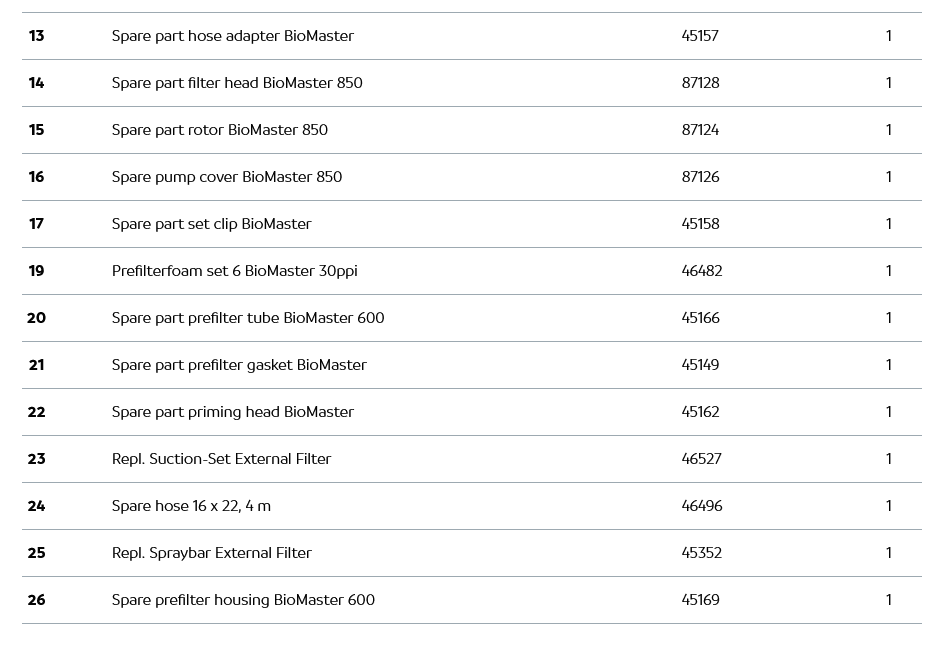Click Spare part rotor BioMaster 850
Screen dimensions: 942x645
pos(220,130)
